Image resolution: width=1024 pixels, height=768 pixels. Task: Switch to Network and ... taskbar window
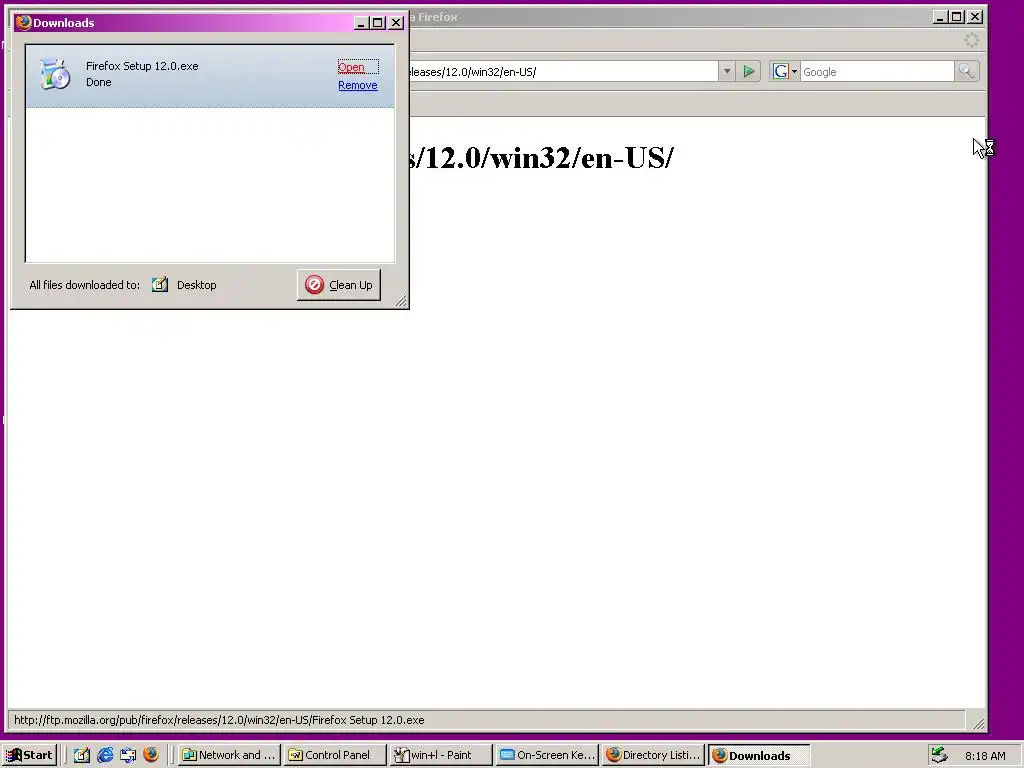pos(230,755)
